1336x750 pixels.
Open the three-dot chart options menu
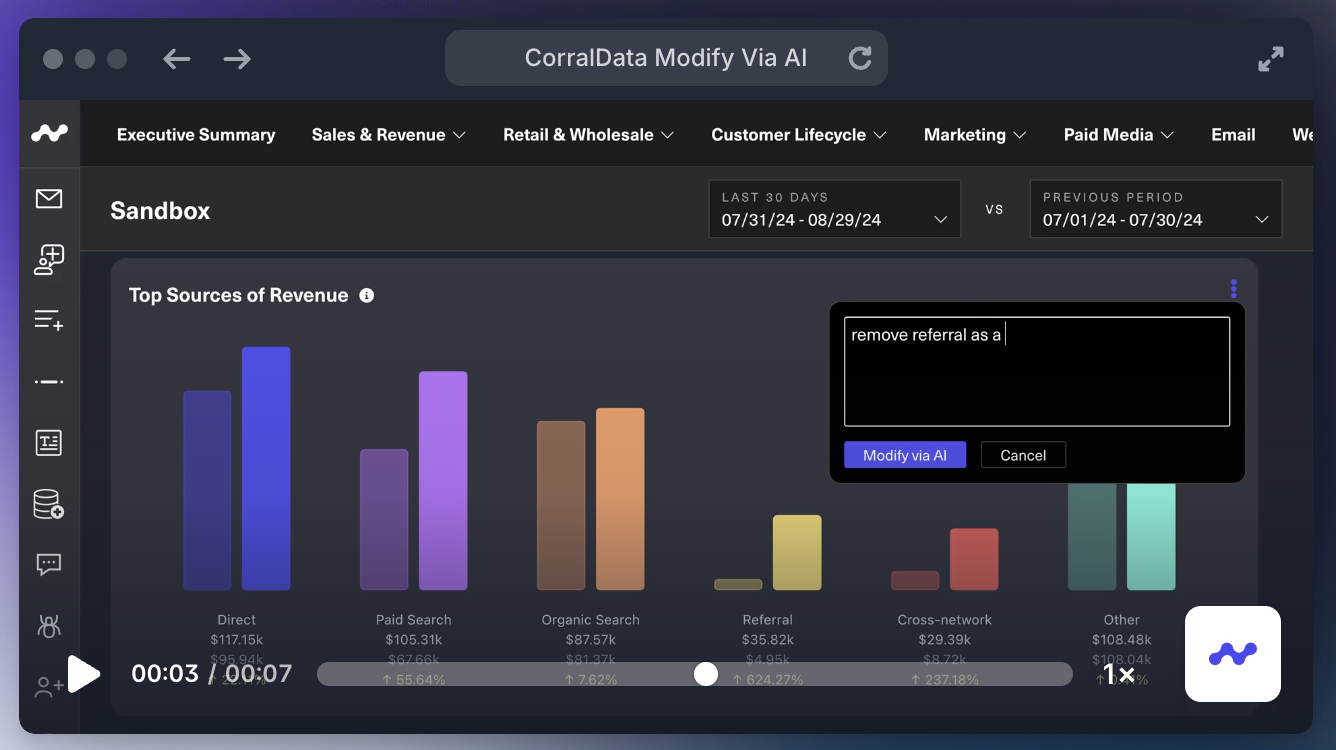click(1234, 289)
